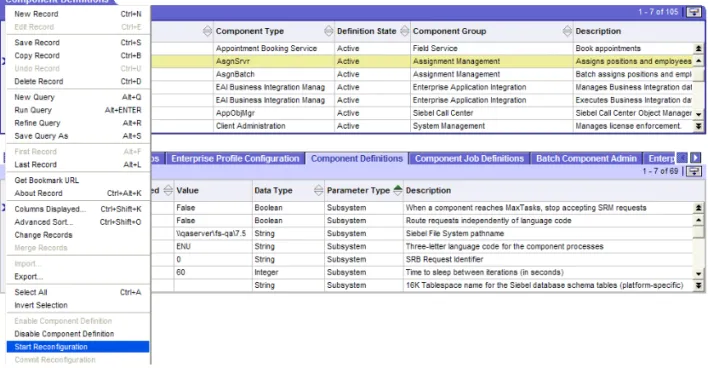Click the Integer data type cell

point(288,273)
